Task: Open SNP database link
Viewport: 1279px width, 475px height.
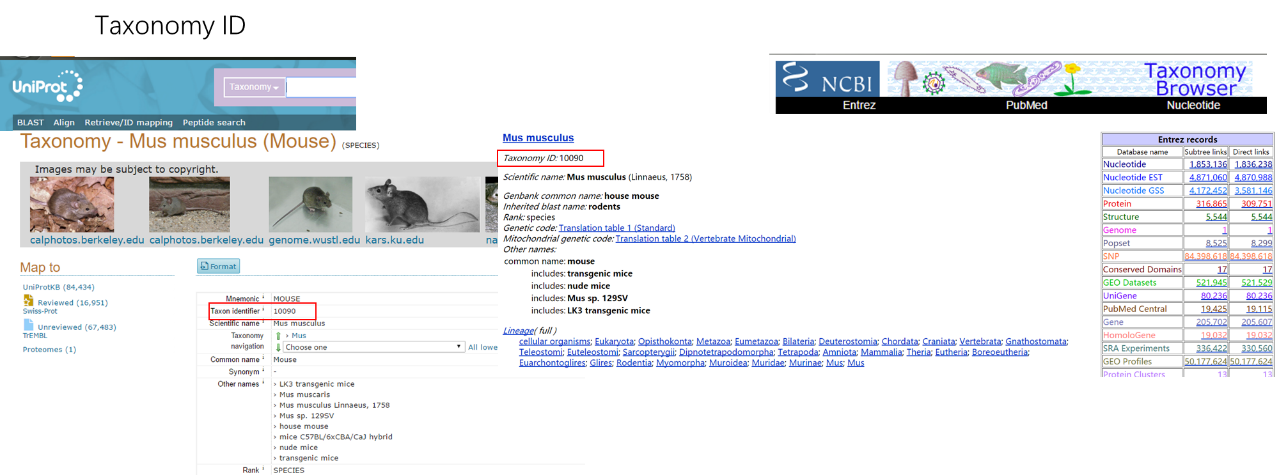Action: 1112,256
